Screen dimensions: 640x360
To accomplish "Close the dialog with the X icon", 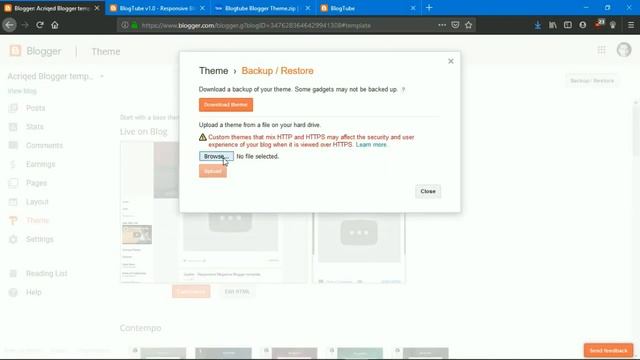I will pyautogui.click(x=451, y=61).
